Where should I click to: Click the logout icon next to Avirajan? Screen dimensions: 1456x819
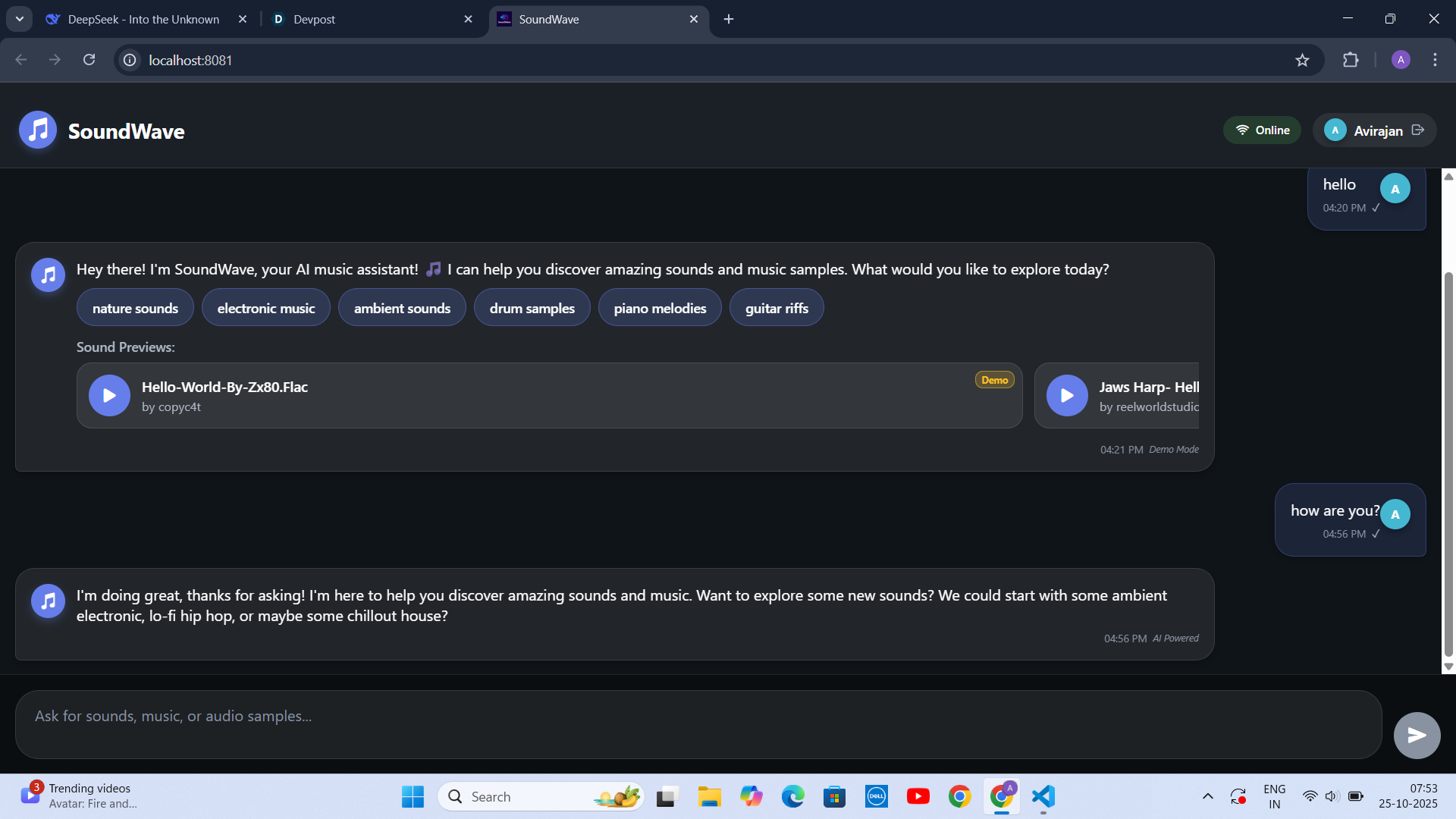click(1418, 130)
